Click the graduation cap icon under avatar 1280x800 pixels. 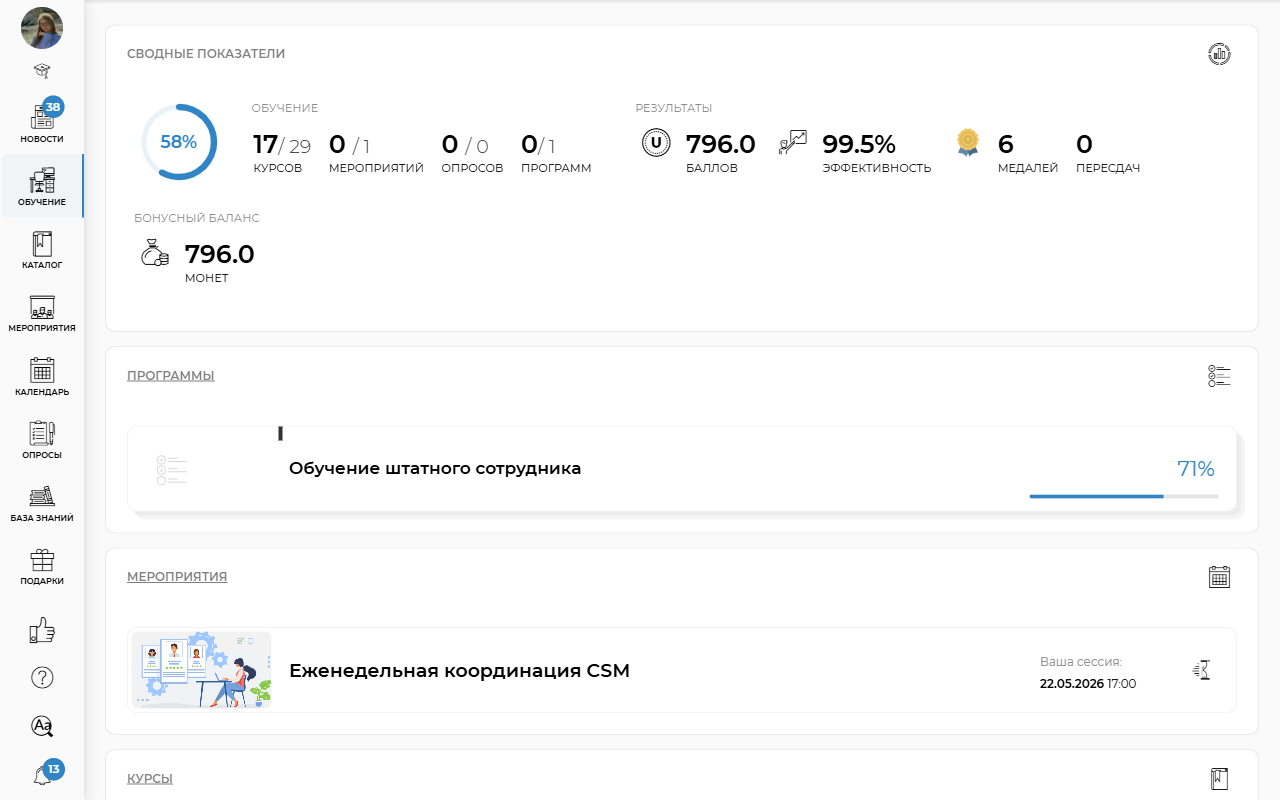[42, 71]
